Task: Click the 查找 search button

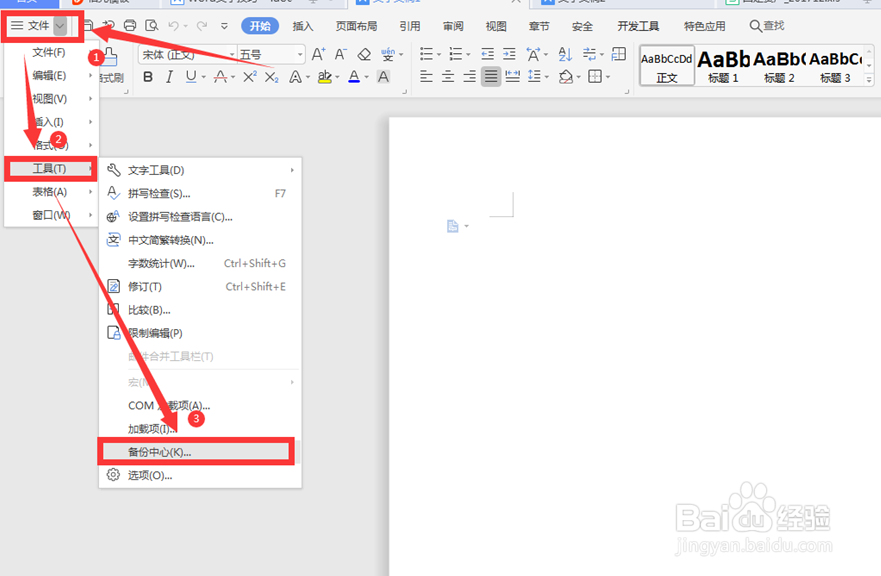Action: (767, 26)
